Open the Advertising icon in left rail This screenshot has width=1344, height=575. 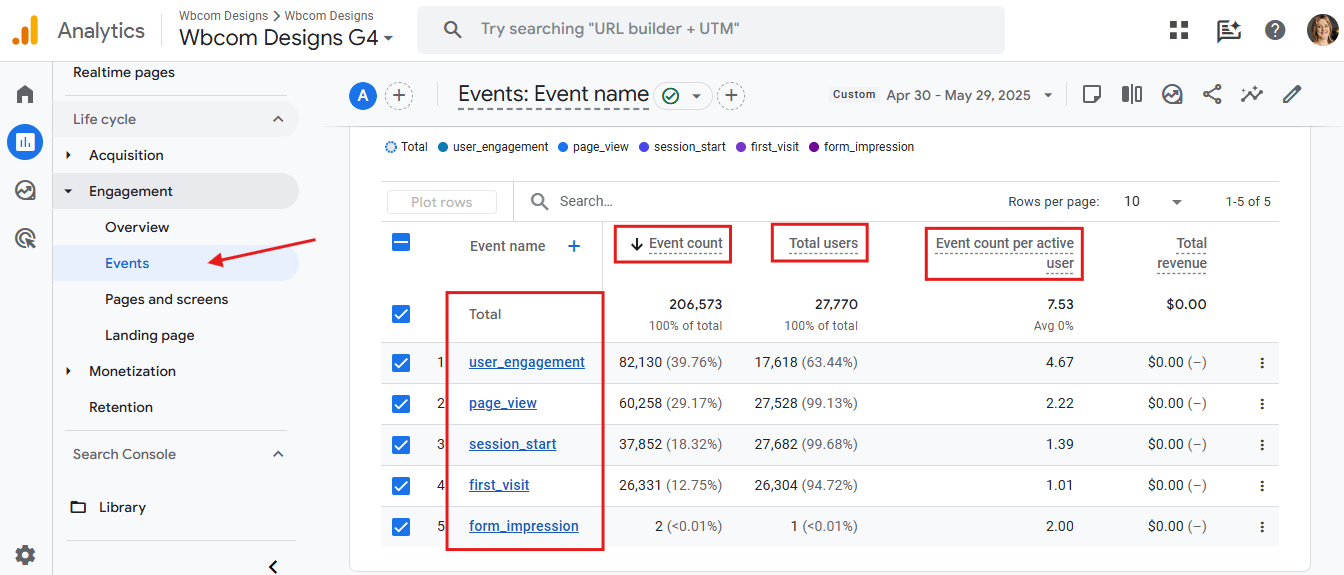(x=25, y=238)
